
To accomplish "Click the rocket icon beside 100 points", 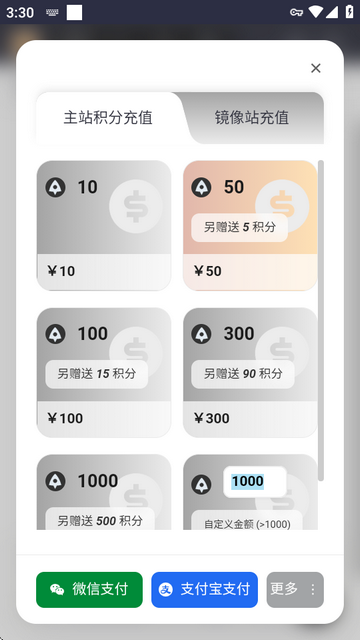I will (56, 334).
